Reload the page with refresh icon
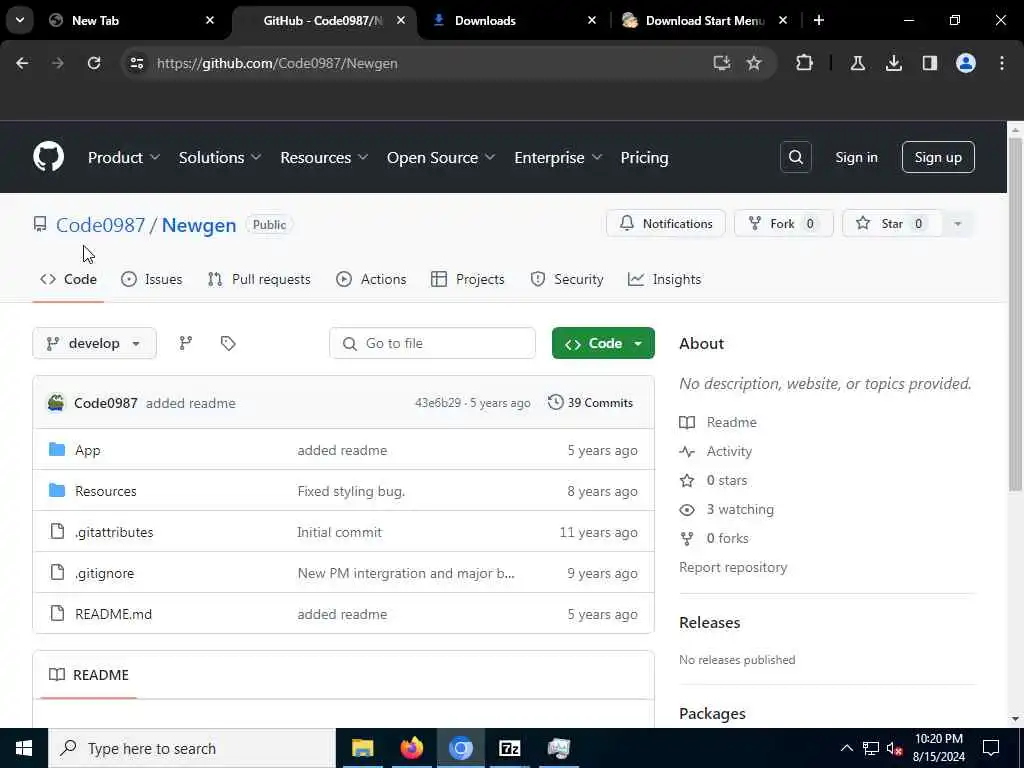This screenshot has width=1024, height=768. pos(94,63)
